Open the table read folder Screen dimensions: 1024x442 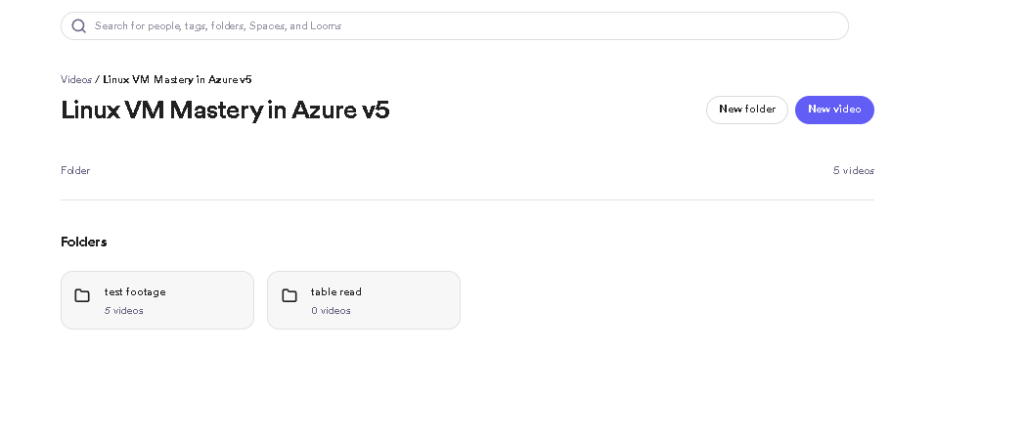pyautogui.click(x=364, y=300)
